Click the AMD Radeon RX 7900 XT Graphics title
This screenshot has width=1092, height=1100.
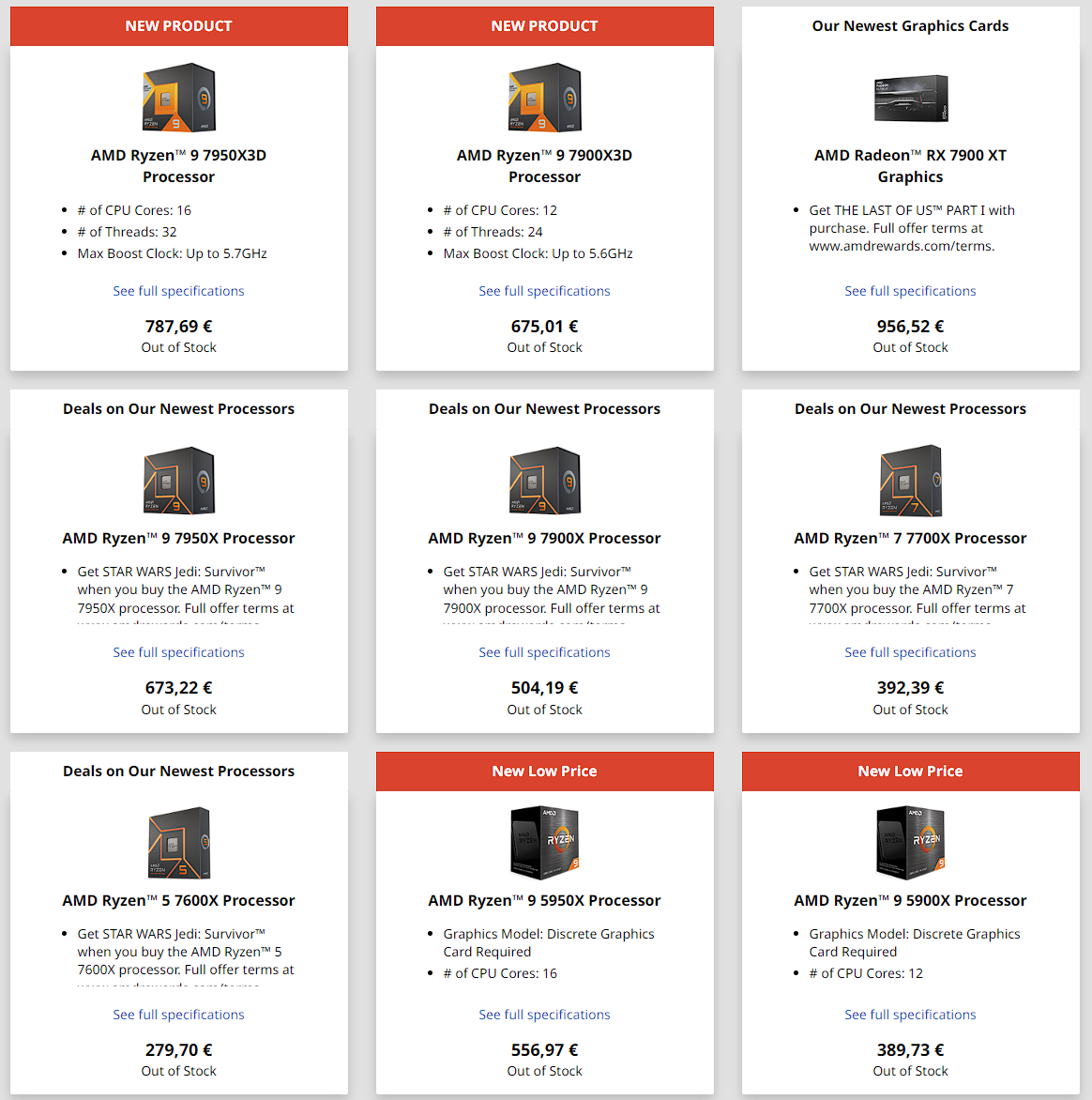910,166
